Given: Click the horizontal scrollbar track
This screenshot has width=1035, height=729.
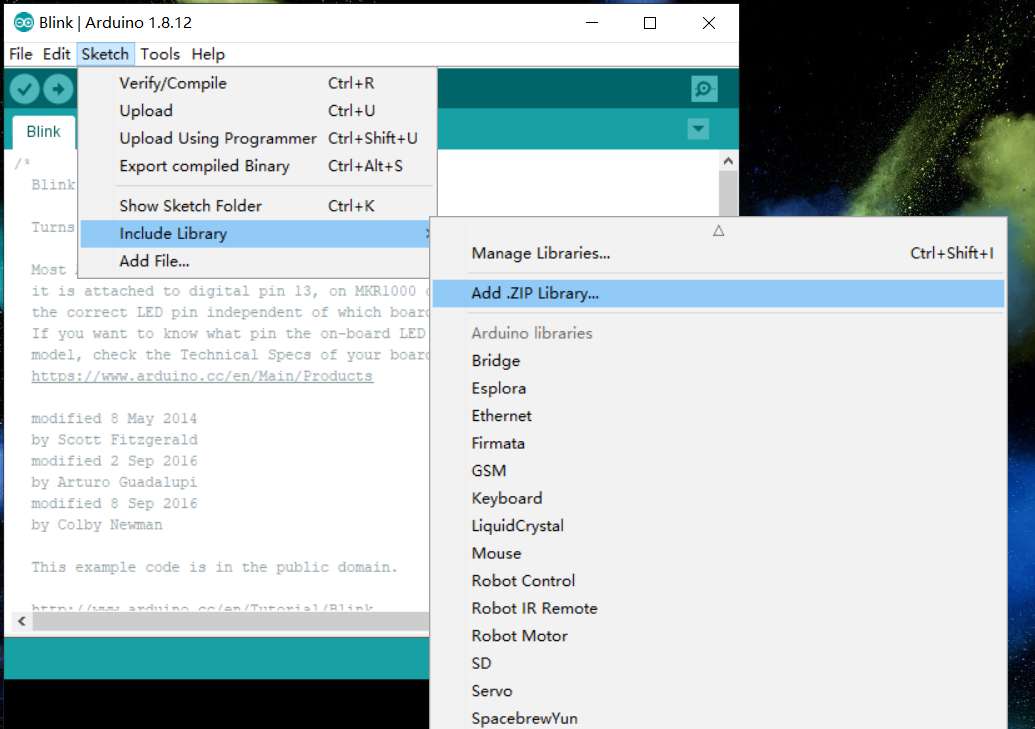Looking at the screenshot, I should [x=231, y=621].
